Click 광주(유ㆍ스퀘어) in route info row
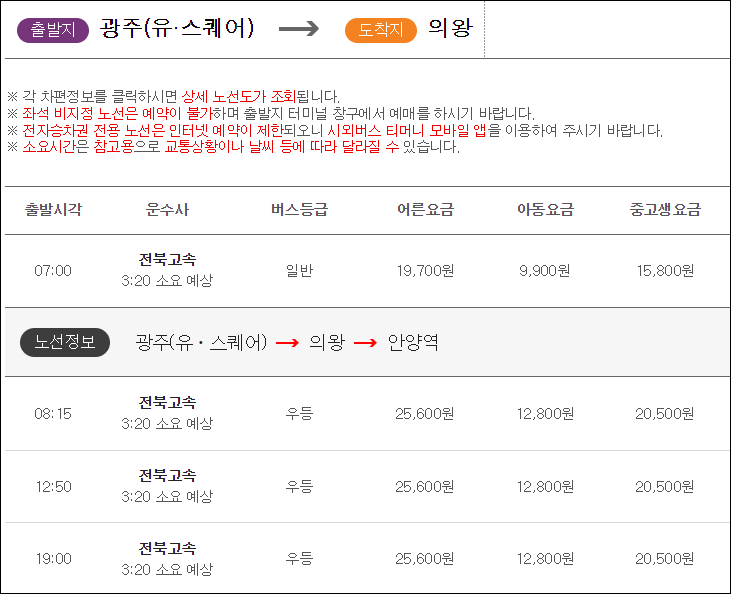The width and height of the screenshot is (731, 594). 201,343
